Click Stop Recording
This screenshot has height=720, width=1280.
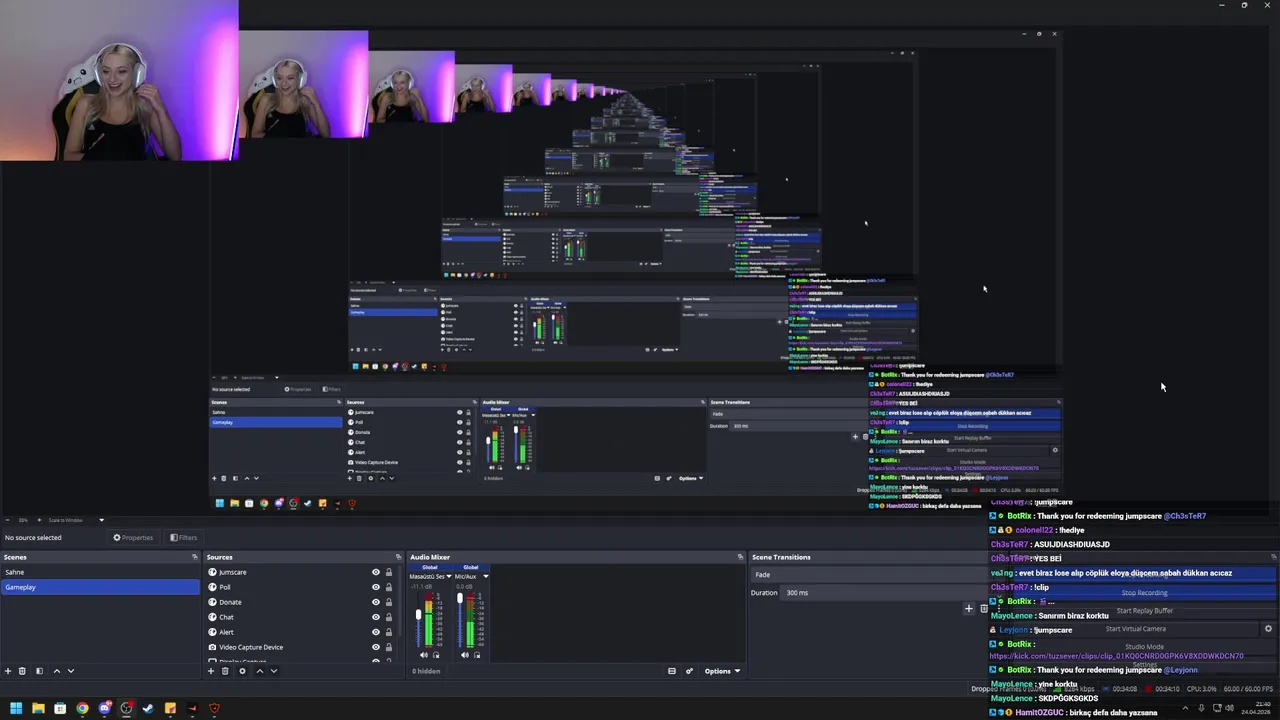(x=1144, y=592)
